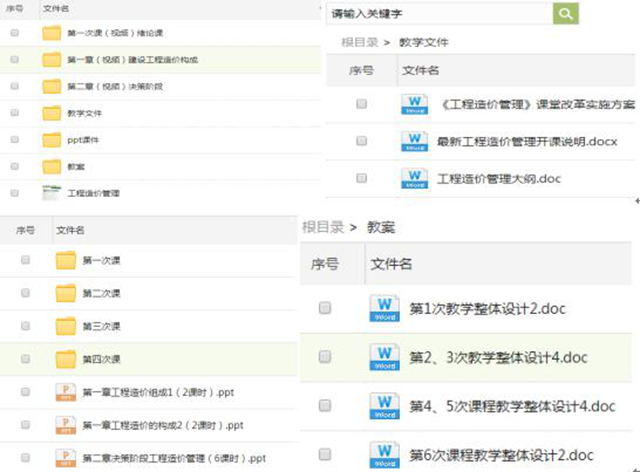Select checkbox next to 第二次课 folder
Image resolution: width=640 pixels, height=472 pixels.
click(x=25, y=293)
